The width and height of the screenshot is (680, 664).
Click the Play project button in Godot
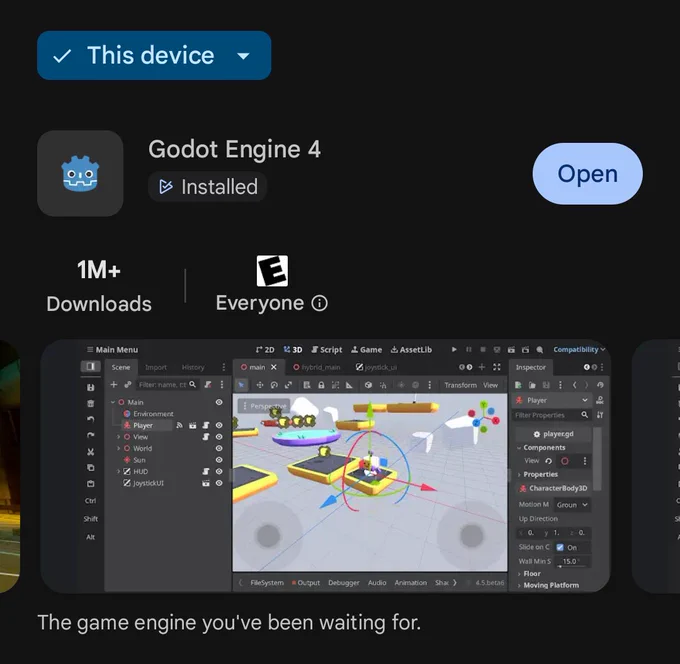coord(454,349)
